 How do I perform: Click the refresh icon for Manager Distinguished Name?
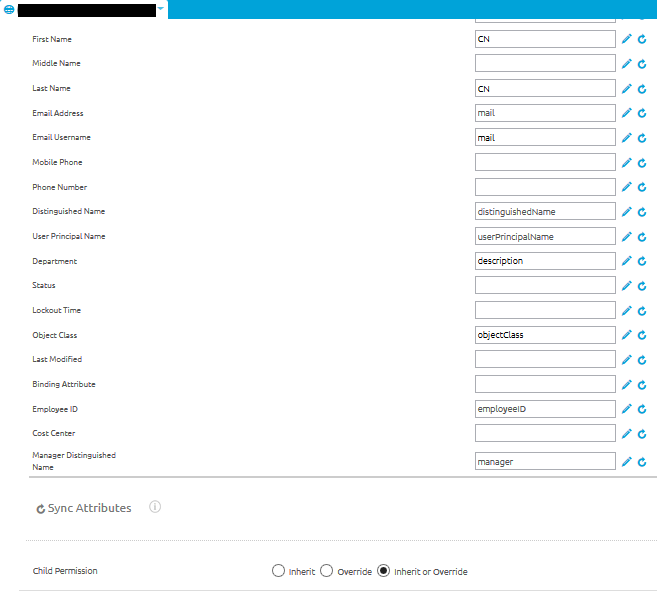coord(642,462)
